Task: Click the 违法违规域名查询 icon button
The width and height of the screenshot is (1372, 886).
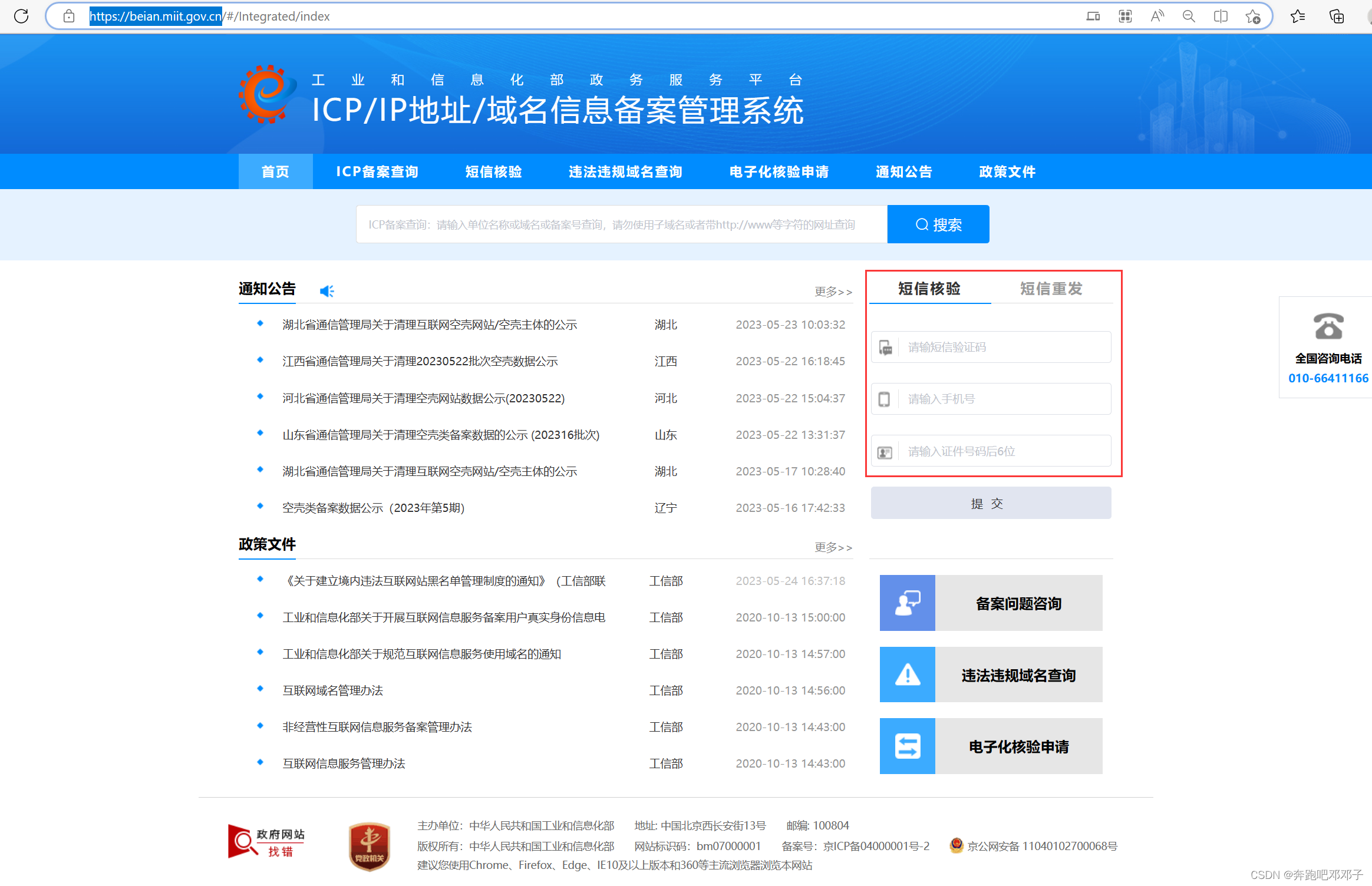Action: point(902,675)
